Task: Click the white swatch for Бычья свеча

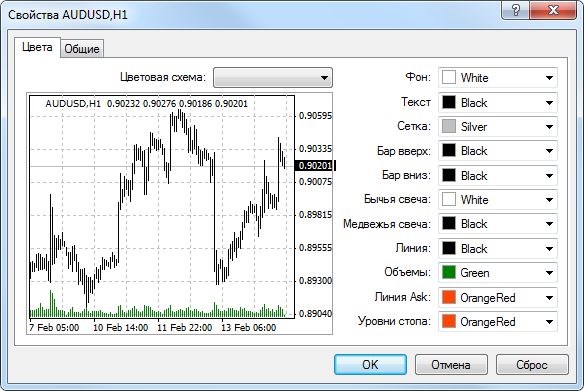Action: point(449,199)
